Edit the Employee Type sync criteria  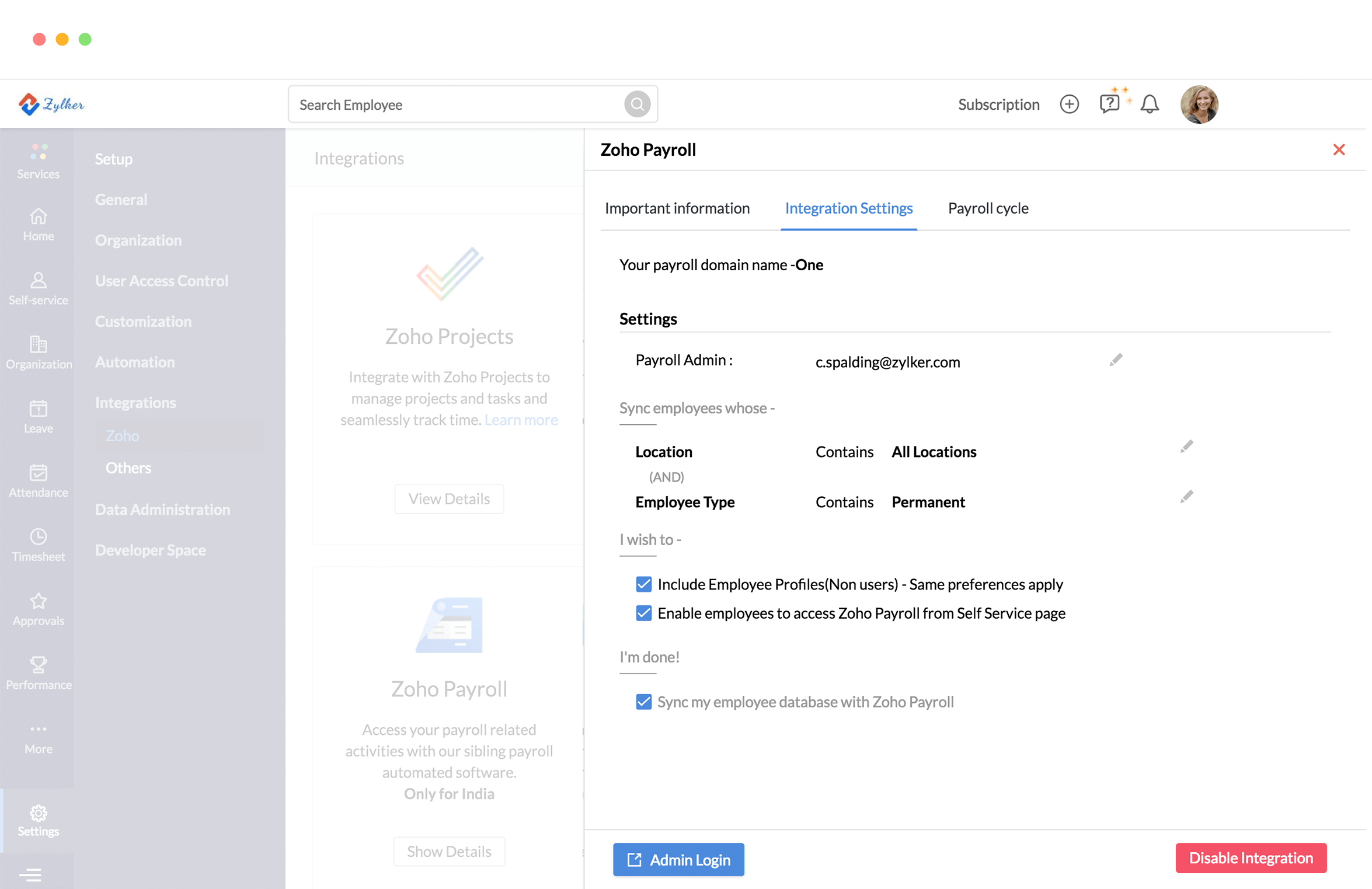(1186, 497)
